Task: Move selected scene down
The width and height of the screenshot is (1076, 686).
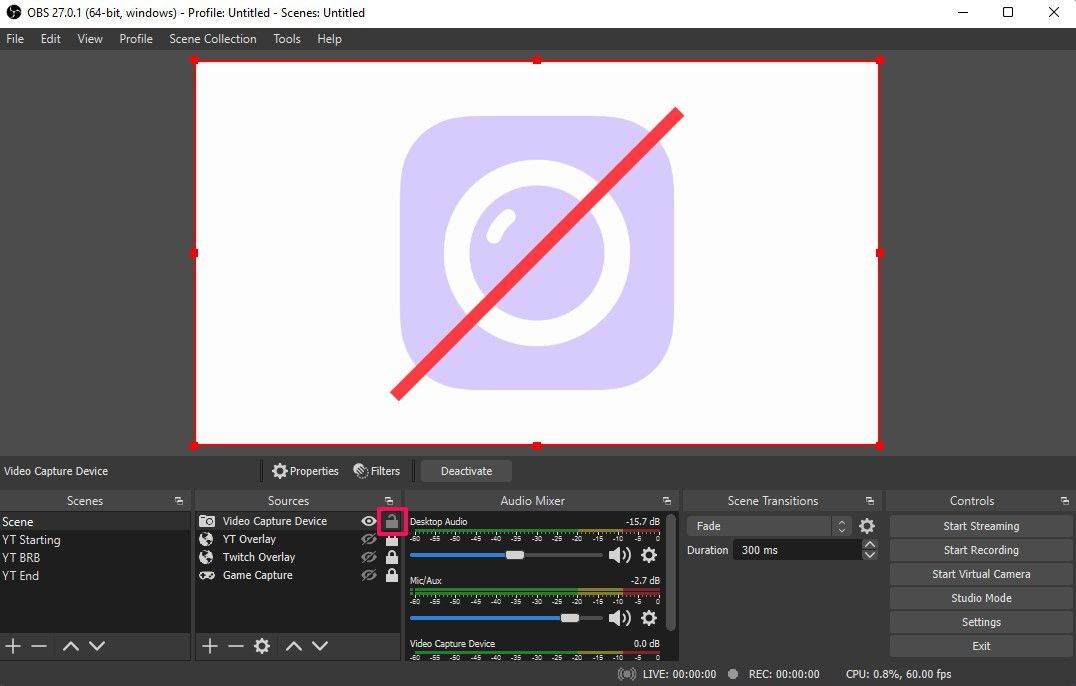Action: tap(97, 646)
